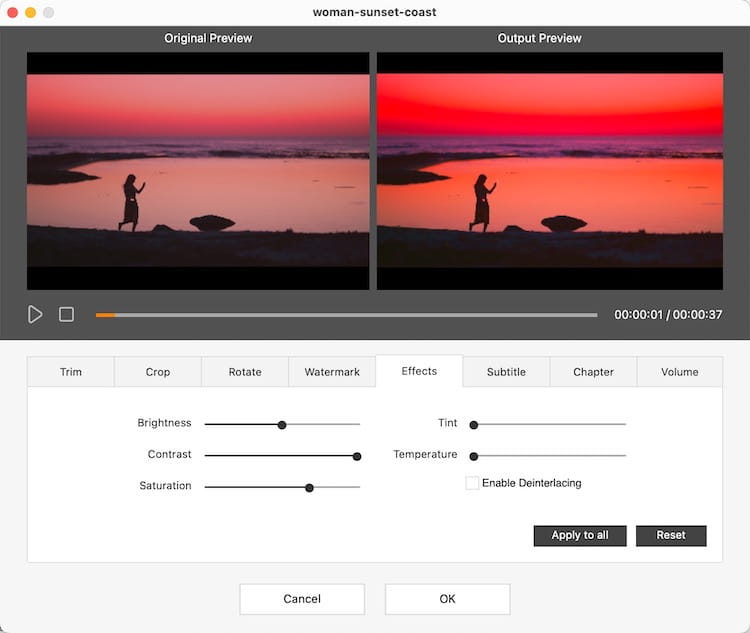Confirm changes with OK
This screenshot has height=633, width=750.
point(447,599)
